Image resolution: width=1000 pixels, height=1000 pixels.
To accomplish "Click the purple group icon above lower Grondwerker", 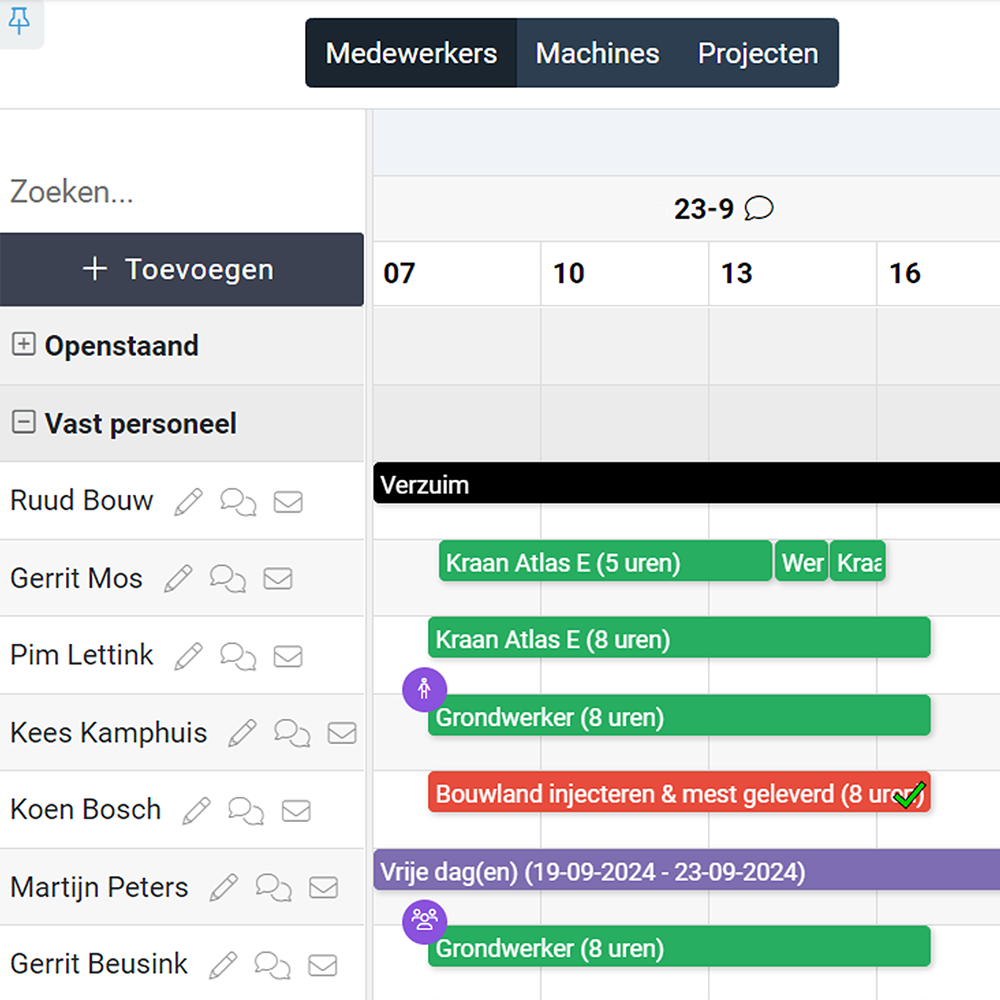I will [x=424, y=920].
